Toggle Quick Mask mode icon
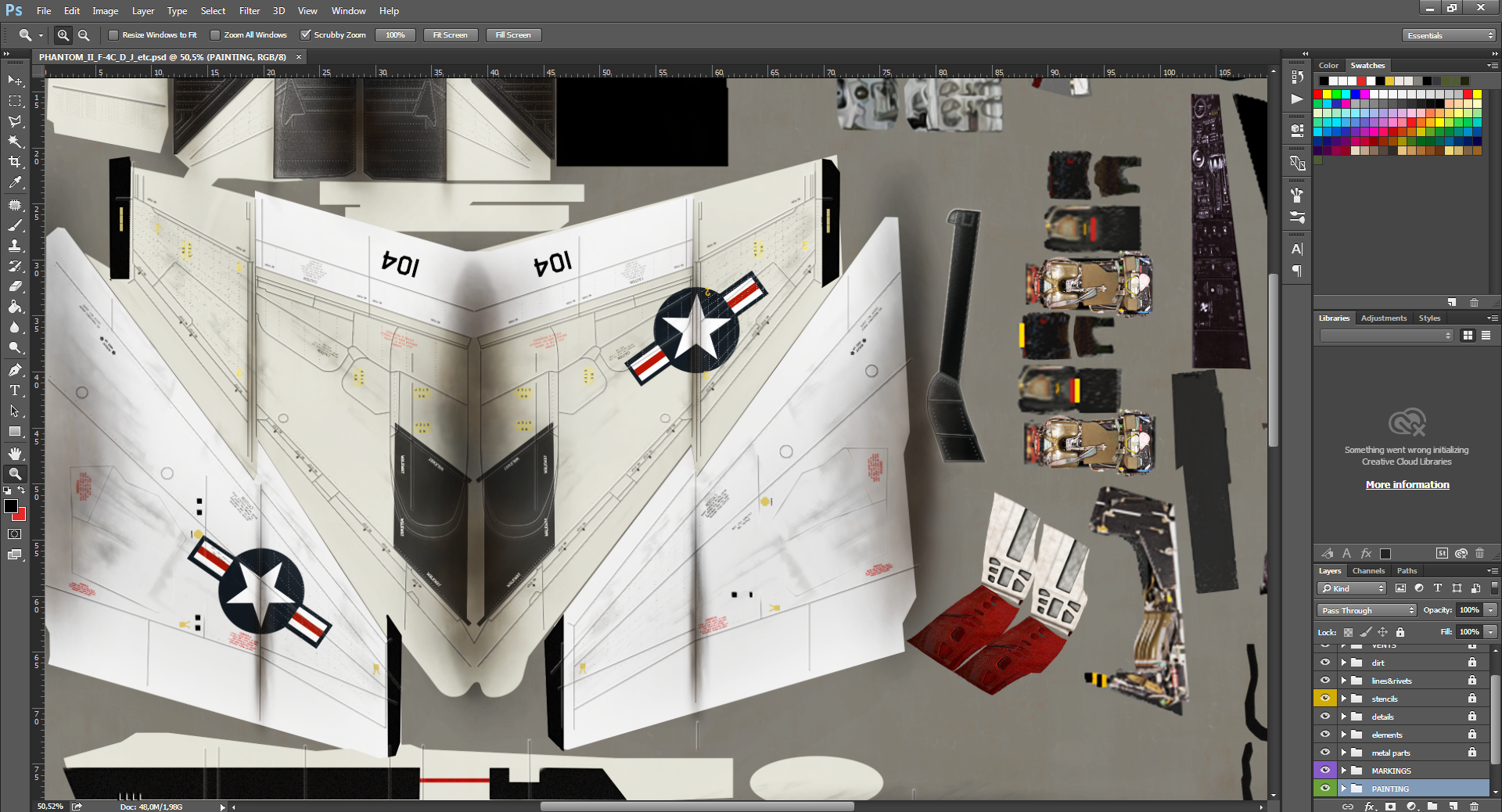1502x812 pixels. pyautogui.click(x=15, y=534)
